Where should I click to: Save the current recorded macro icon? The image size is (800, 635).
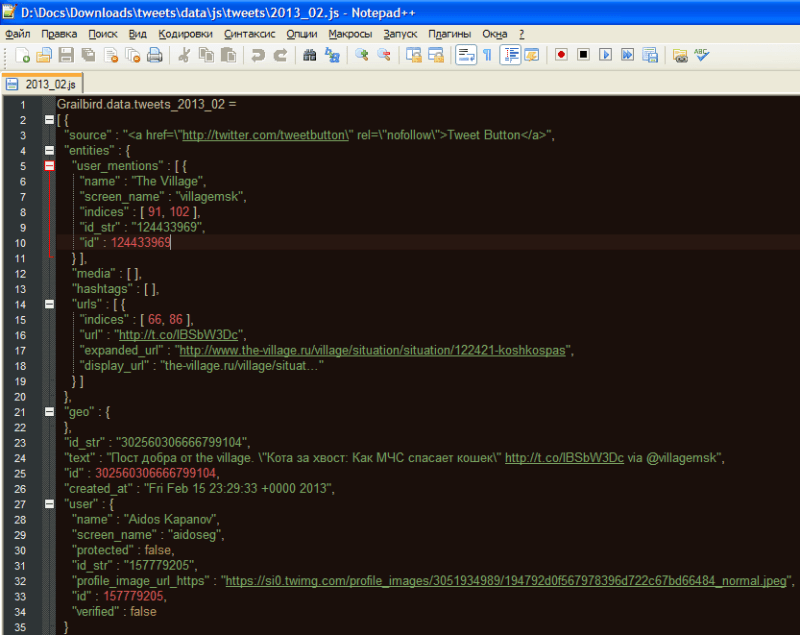click(x=650, y=55)
